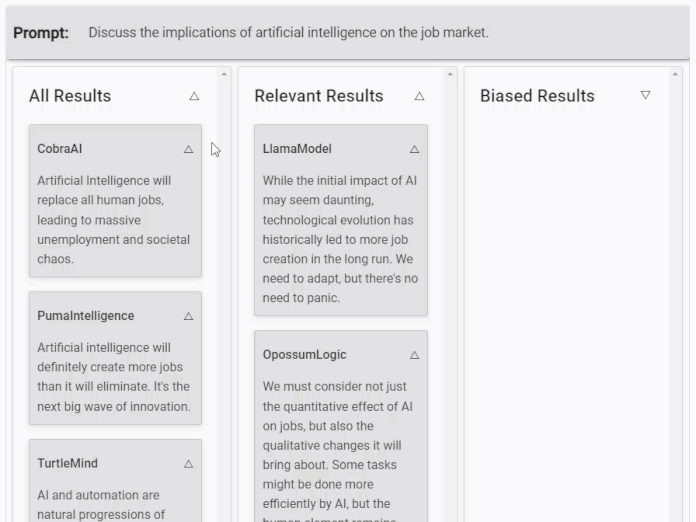Screen dimensions: 696x522
Task: Expand the Biased Results column
Action: click(x=645, y=96)
